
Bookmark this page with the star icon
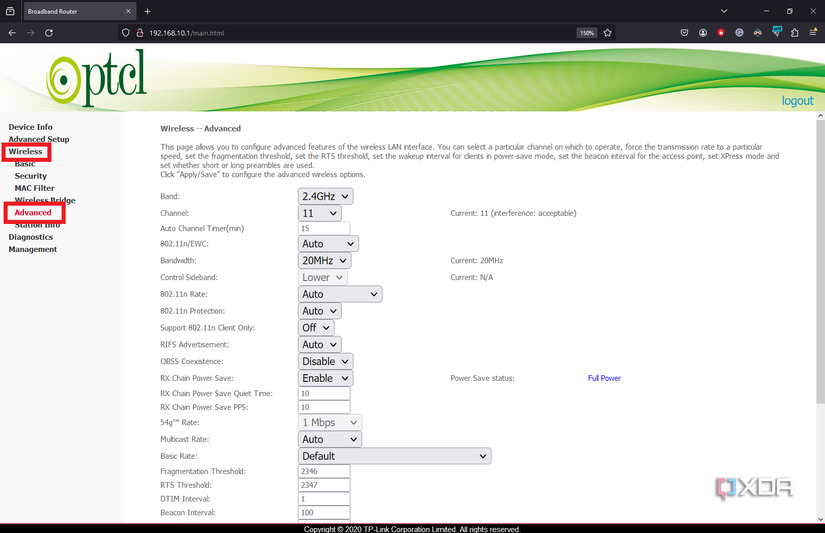(x=608, y=33)
